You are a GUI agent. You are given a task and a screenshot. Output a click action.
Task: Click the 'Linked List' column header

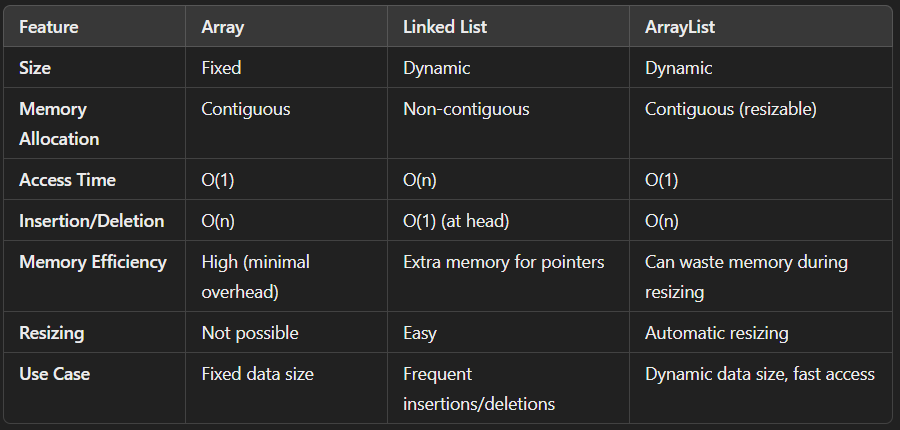[x=445, y=27]
